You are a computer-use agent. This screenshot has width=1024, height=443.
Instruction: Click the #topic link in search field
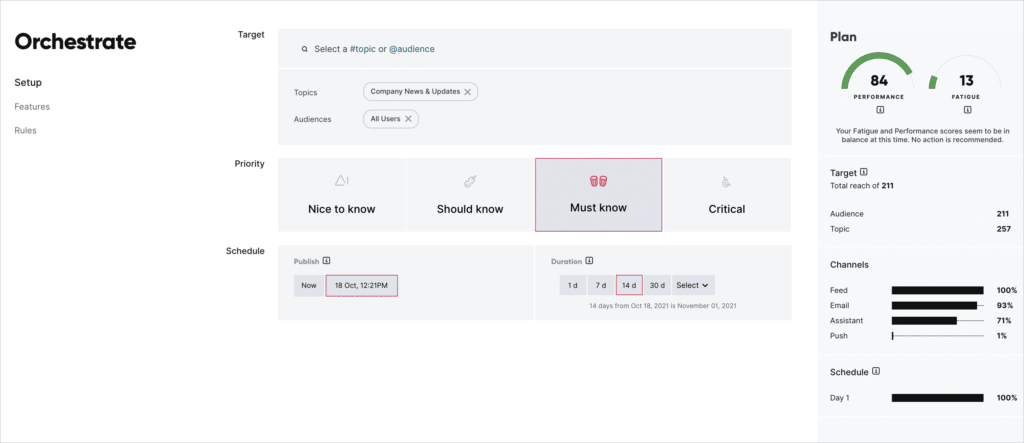362,49
